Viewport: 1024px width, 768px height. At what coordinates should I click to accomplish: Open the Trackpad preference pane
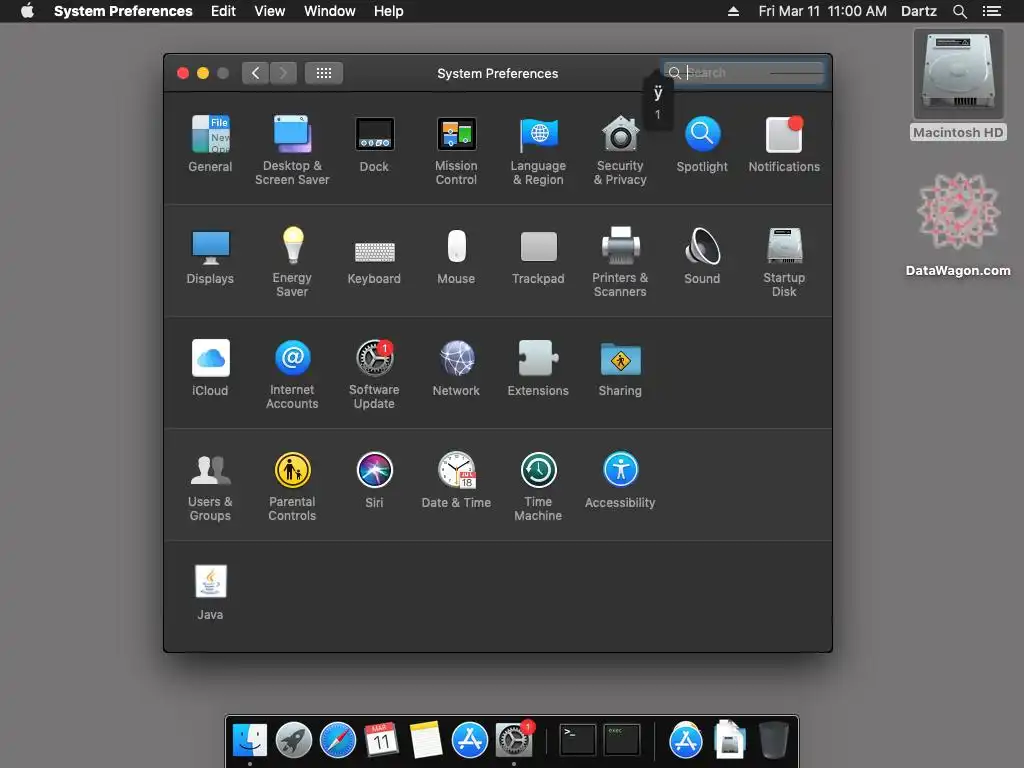pos(538,256)
